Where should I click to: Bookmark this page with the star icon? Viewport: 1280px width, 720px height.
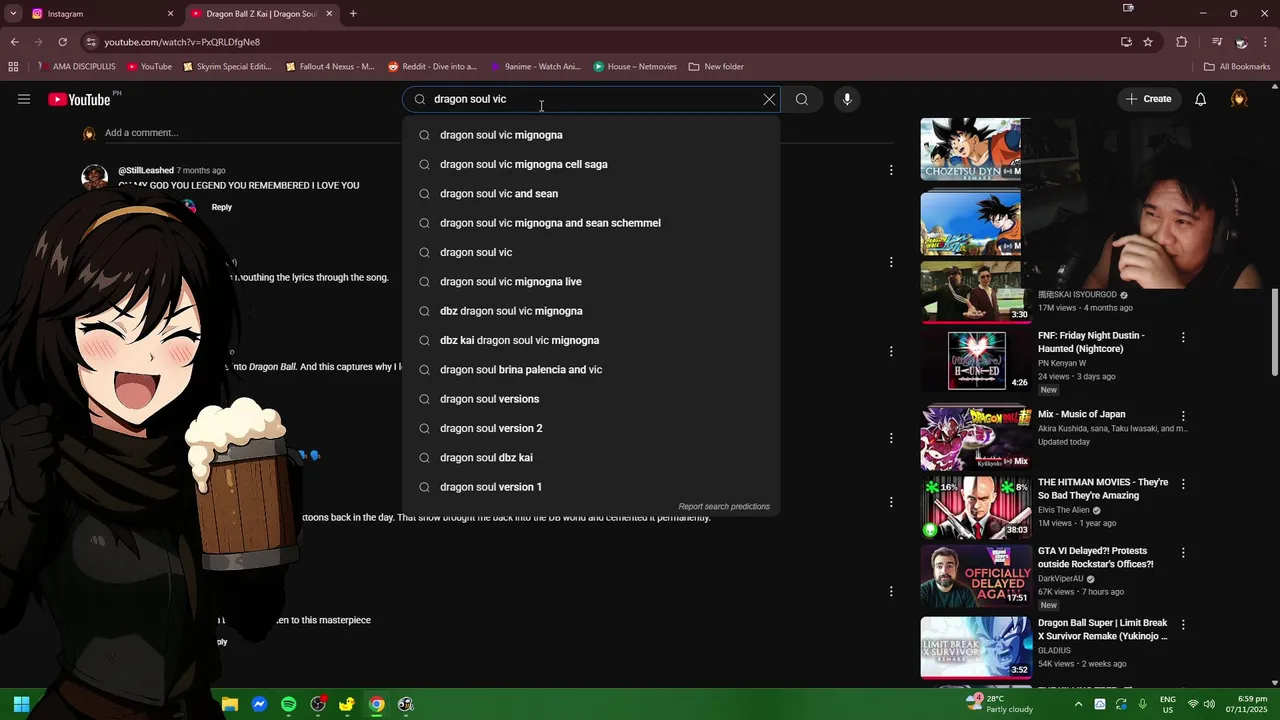[1148, 42]
